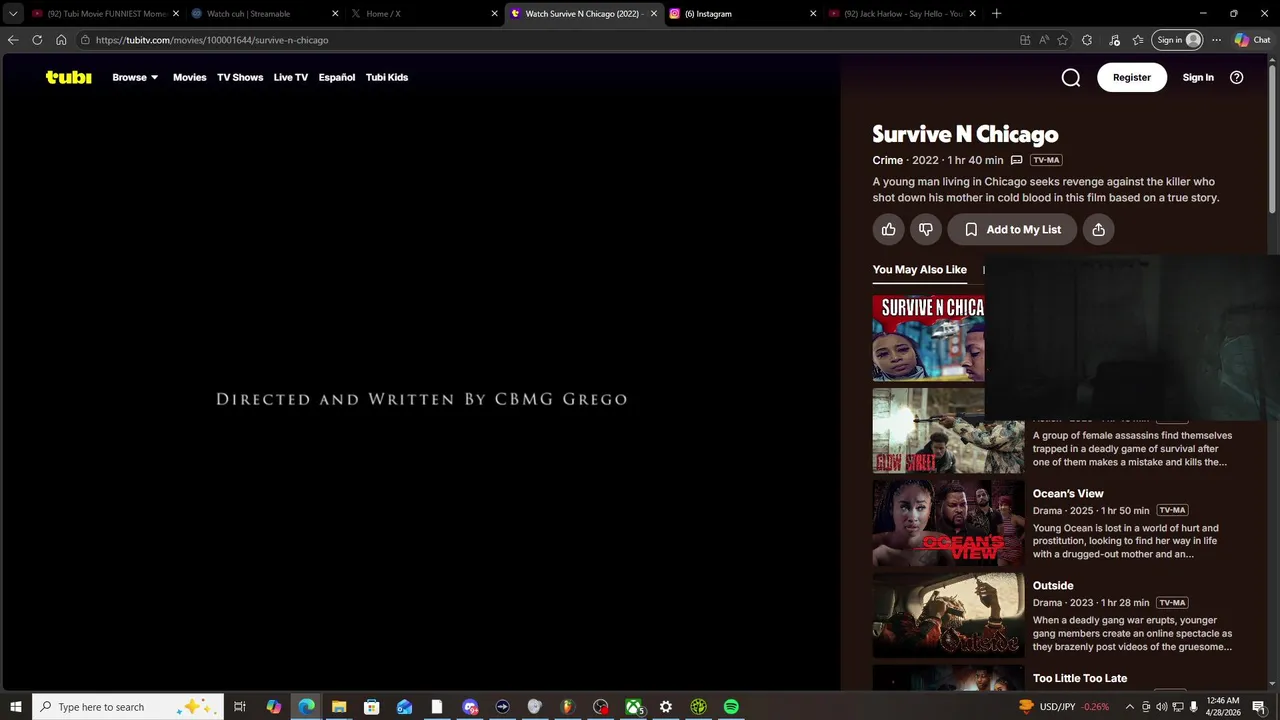1280x720 pixels.
Task: Open the Tubi search icon
Action: tap(1071, 77)
